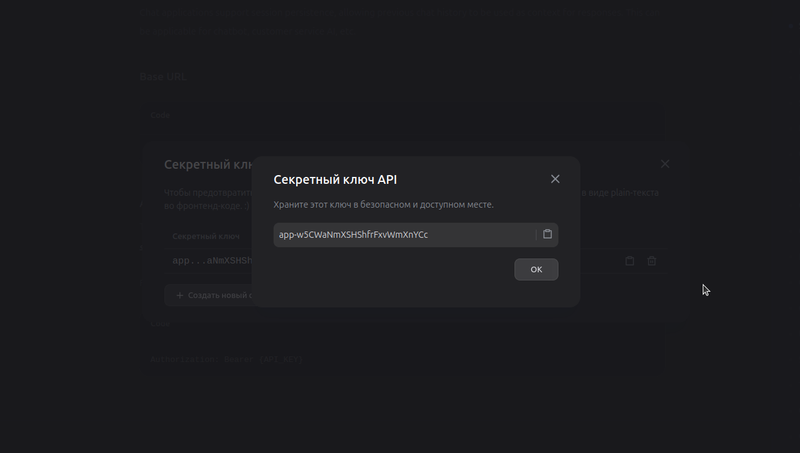Image resolution: width=800 pixels, height=453 pixels.
Task: Click the app...aNmXSHSh key row text
Action: coord(212,261)
